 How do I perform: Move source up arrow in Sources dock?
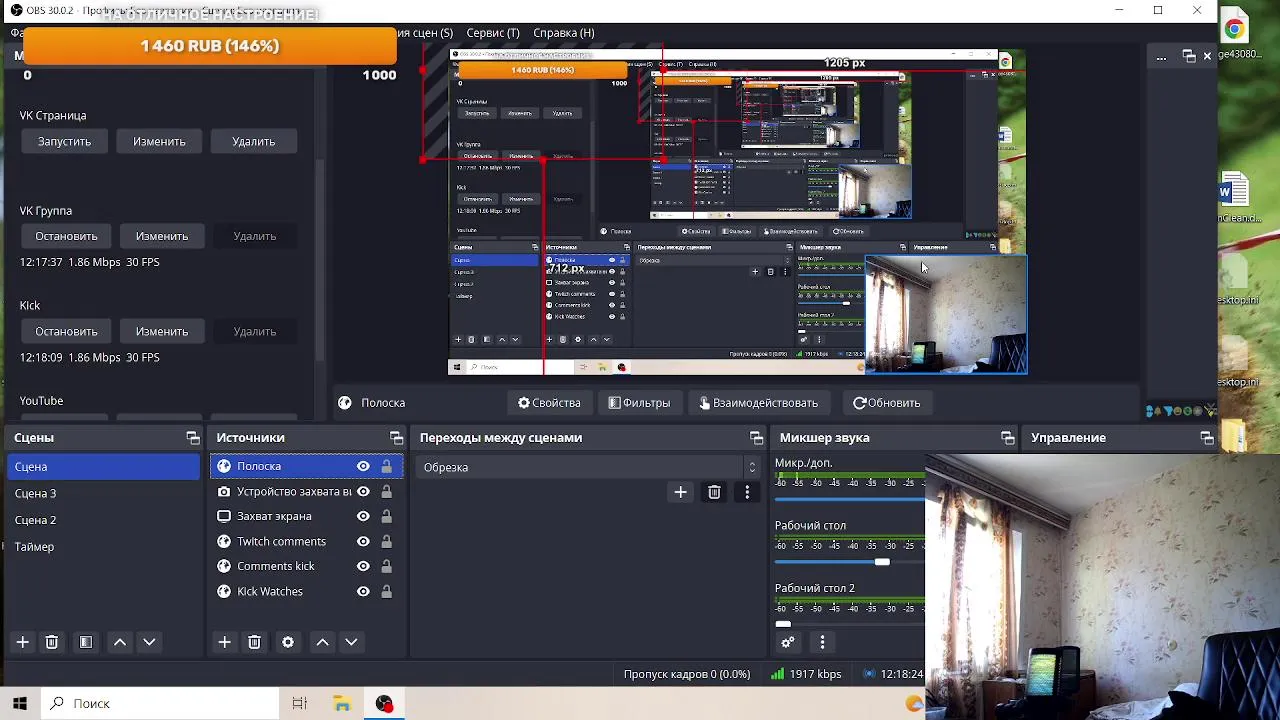tap(322, 642)
